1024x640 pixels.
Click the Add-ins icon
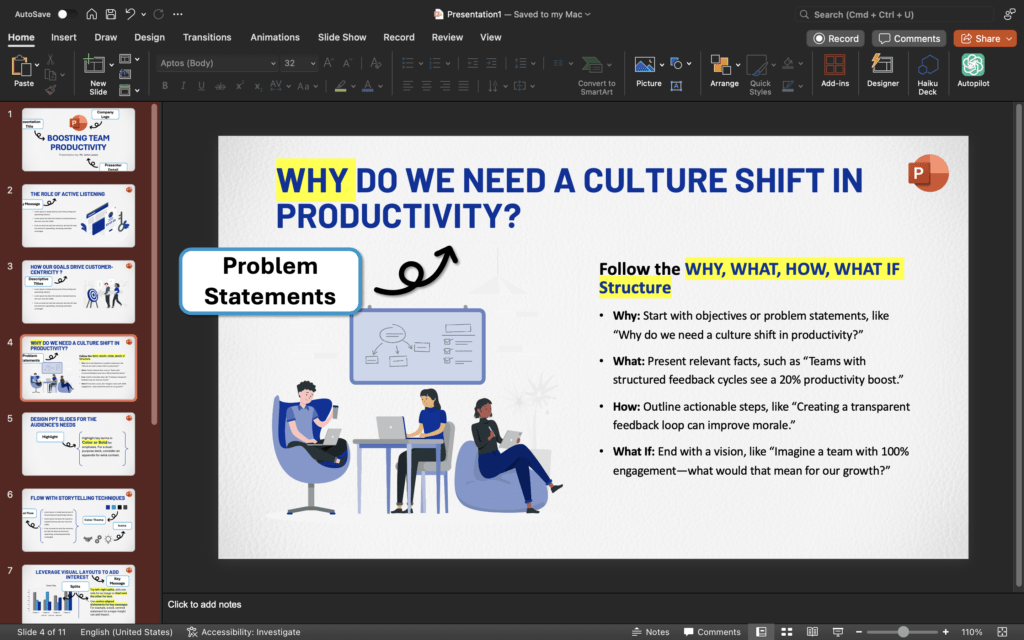(x=834, y=70)
